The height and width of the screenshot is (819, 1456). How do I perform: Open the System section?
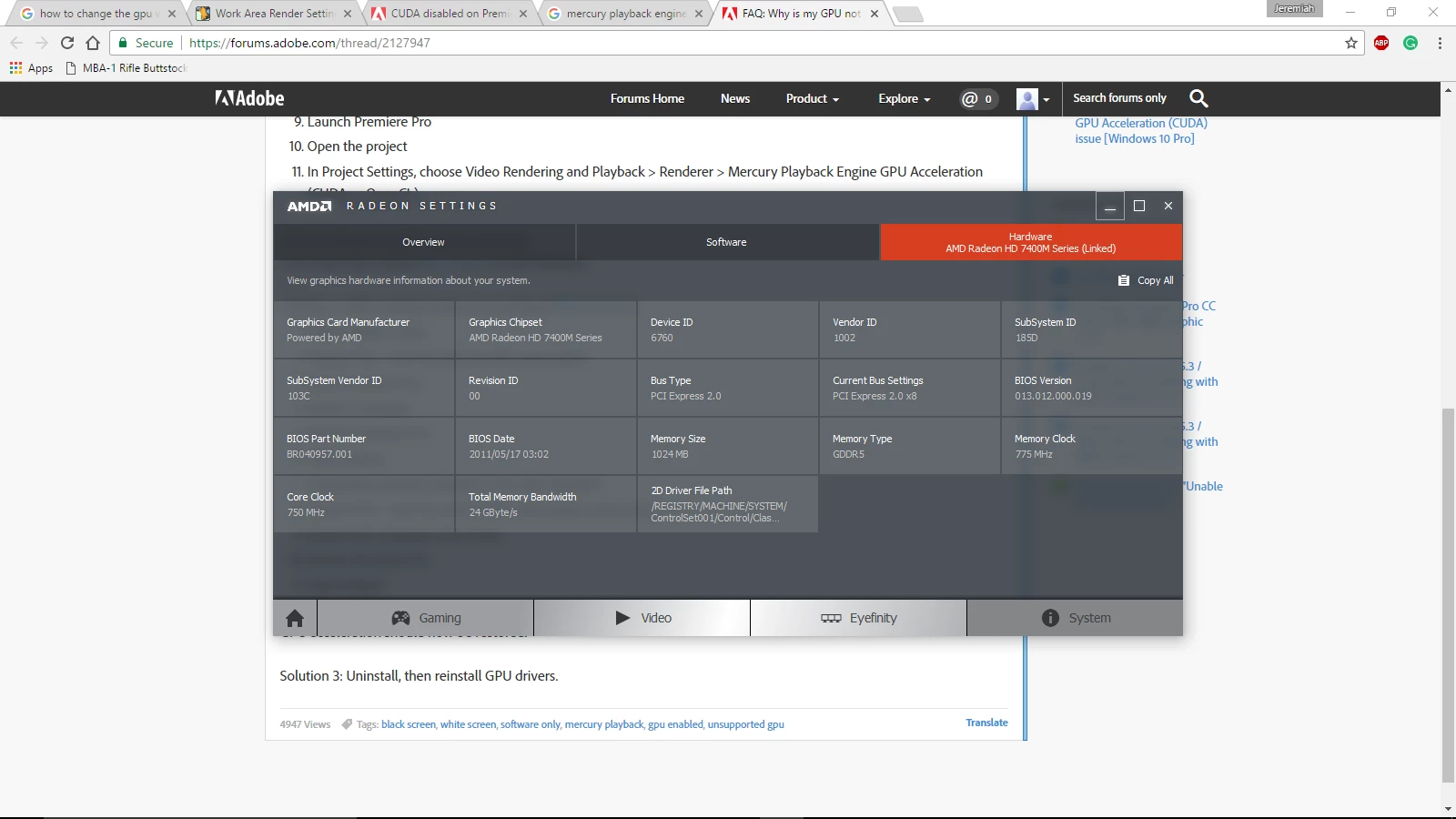(x=1075, y=618)
